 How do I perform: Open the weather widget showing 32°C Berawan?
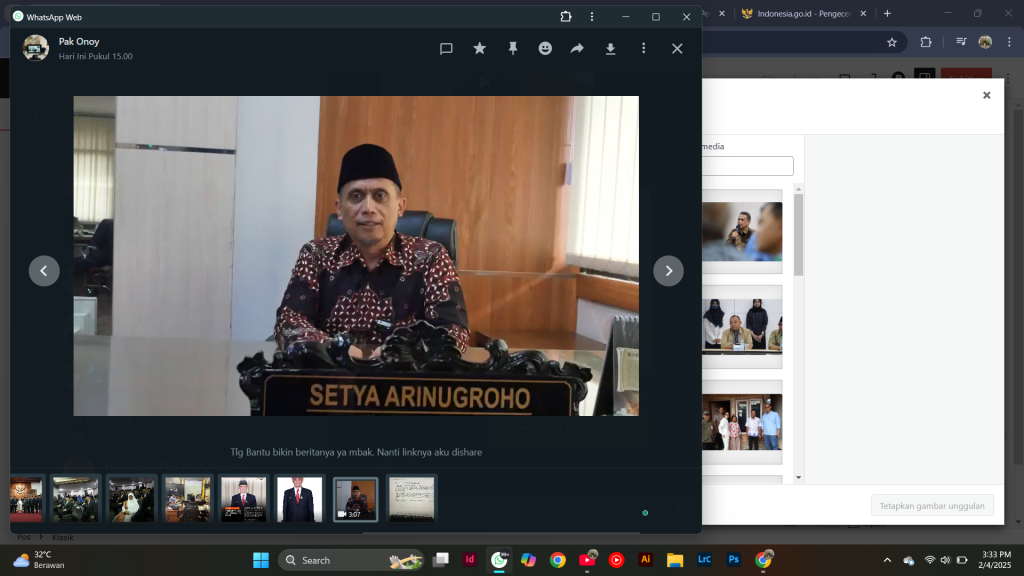[x=40, y=560]
